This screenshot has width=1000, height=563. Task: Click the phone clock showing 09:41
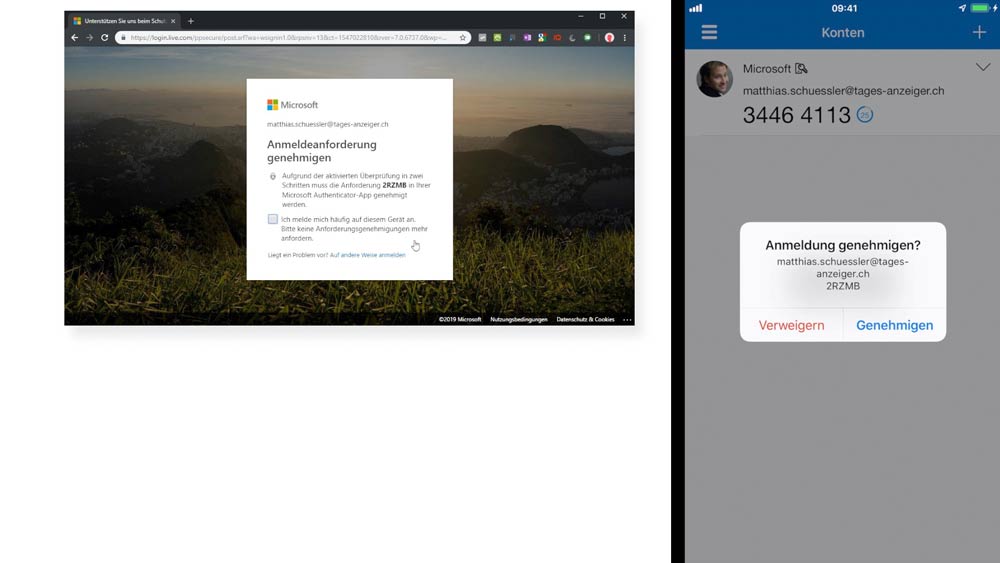(x=844, y=8)
